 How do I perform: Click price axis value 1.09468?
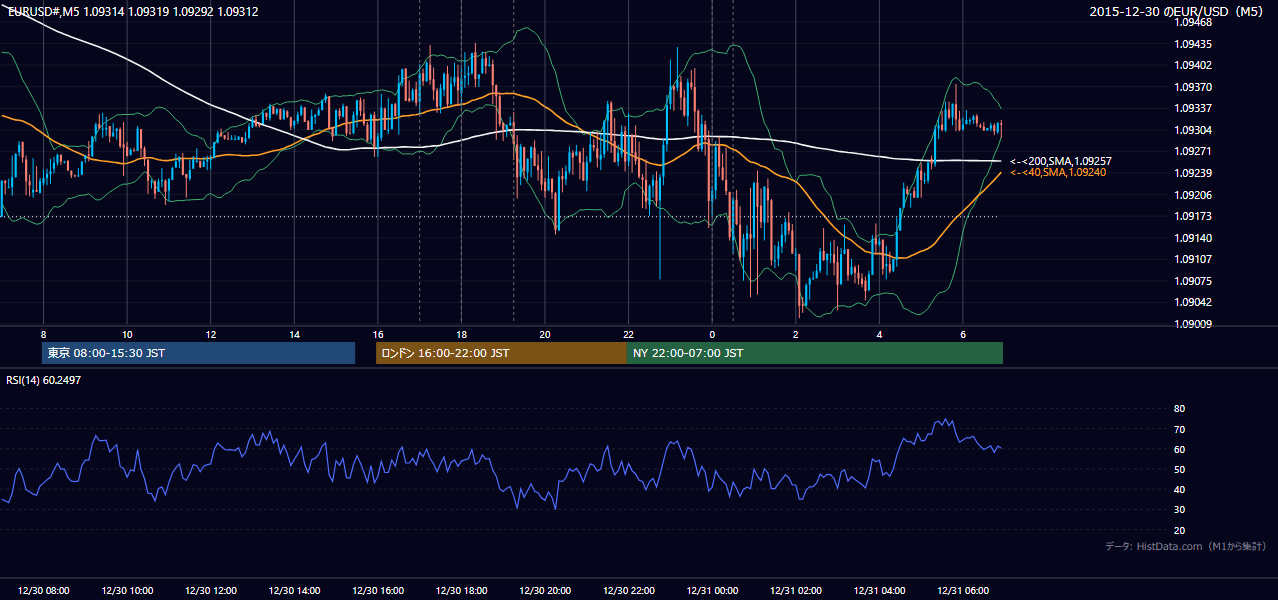pyautogui.click(x=1191, y=22)
